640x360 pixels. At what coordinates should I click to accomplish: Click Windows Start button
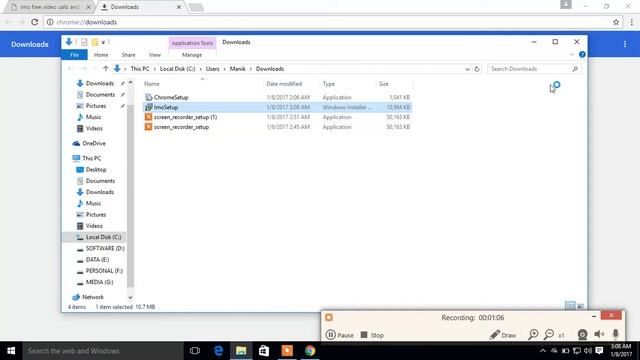(11, 351)
